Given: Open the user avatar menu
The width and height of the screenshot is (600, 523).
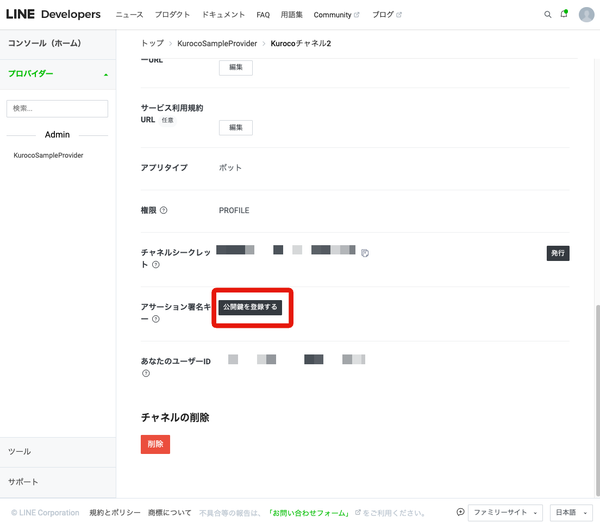Looking at the screenshot, I should point(586,15).
